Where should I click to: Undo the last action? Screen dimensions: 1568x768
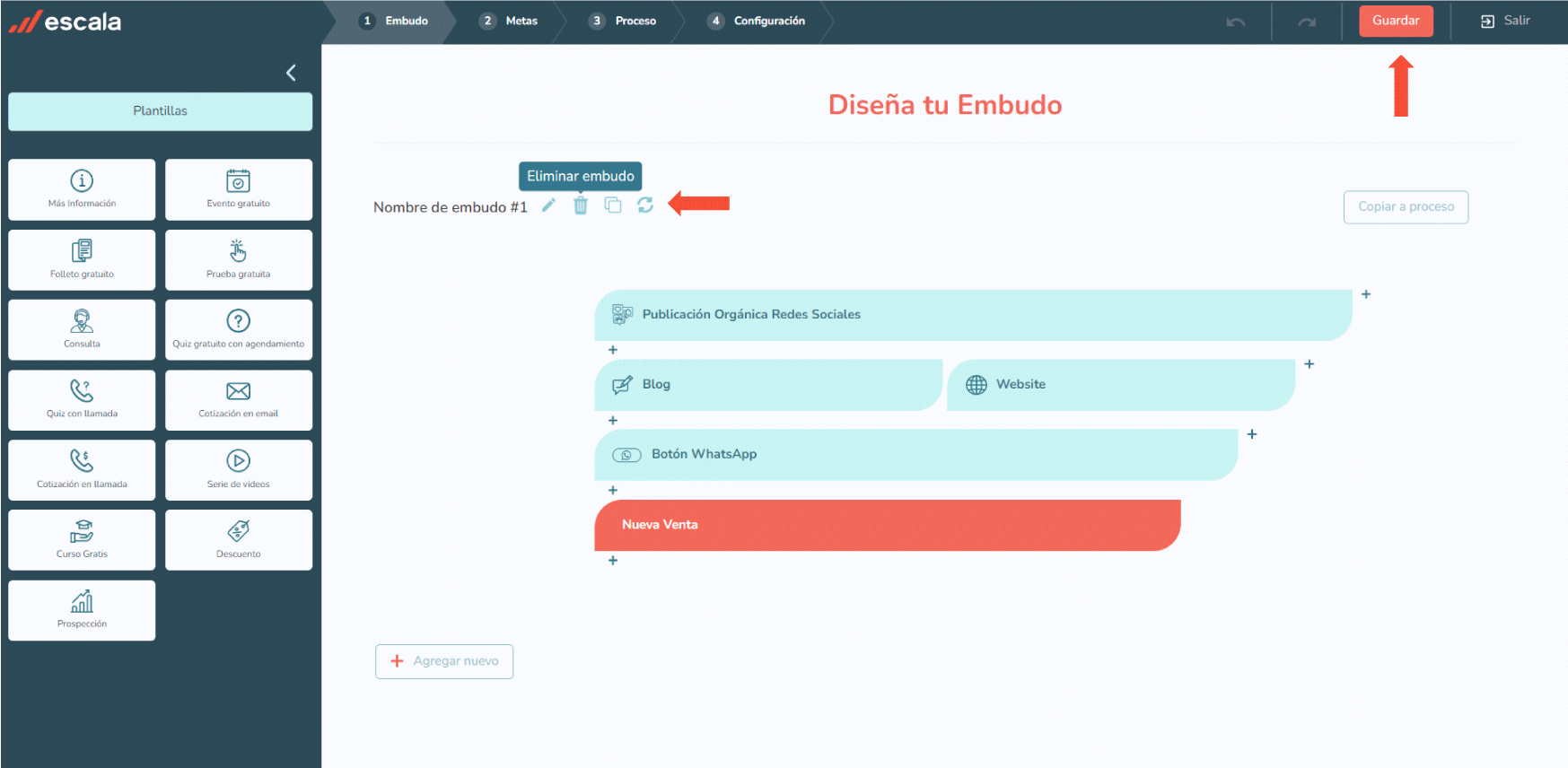coord(1236,22)
